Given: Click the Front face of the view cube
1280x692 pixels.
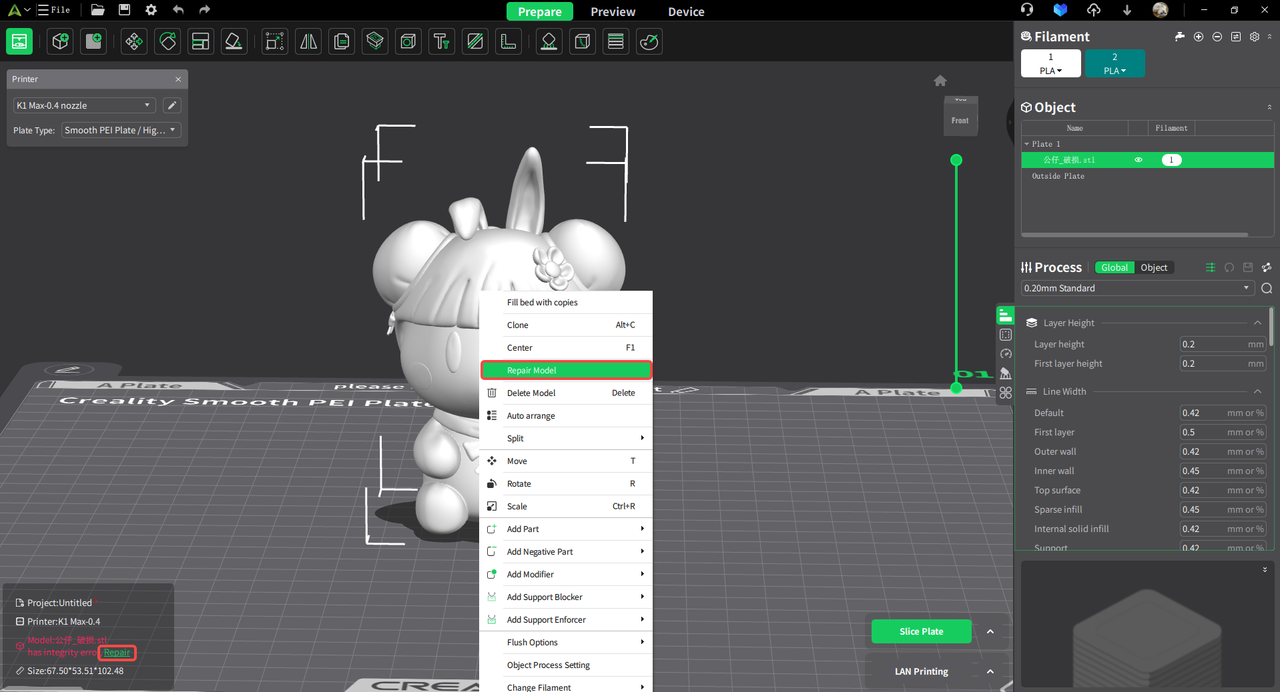Looking at the screenshot, I should point(960,121).
